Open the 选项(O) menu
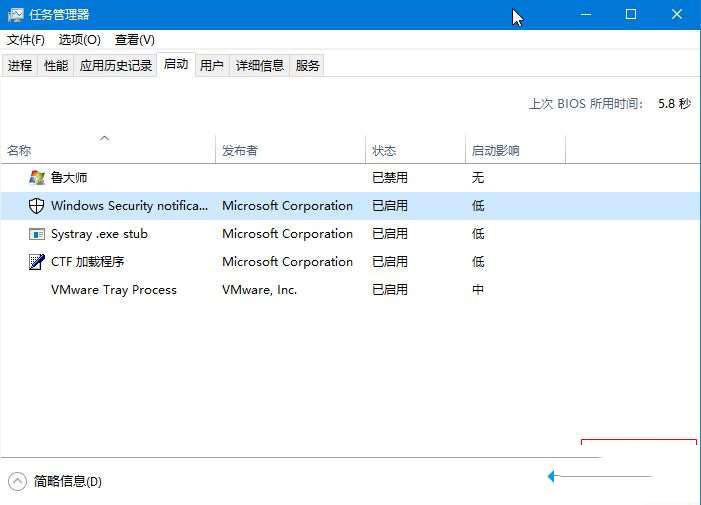 coord(80,40)
